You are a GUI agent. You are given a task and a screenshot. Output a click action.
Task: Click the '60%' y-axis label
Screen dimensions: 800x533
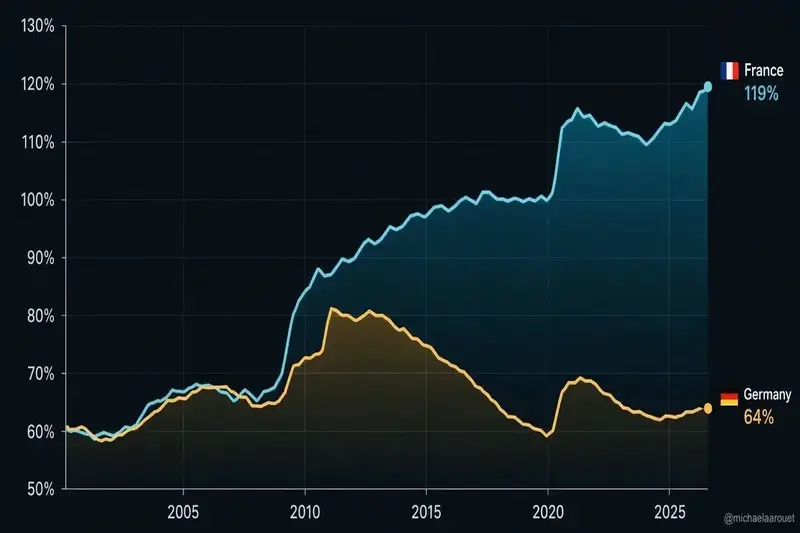[41, 432]
